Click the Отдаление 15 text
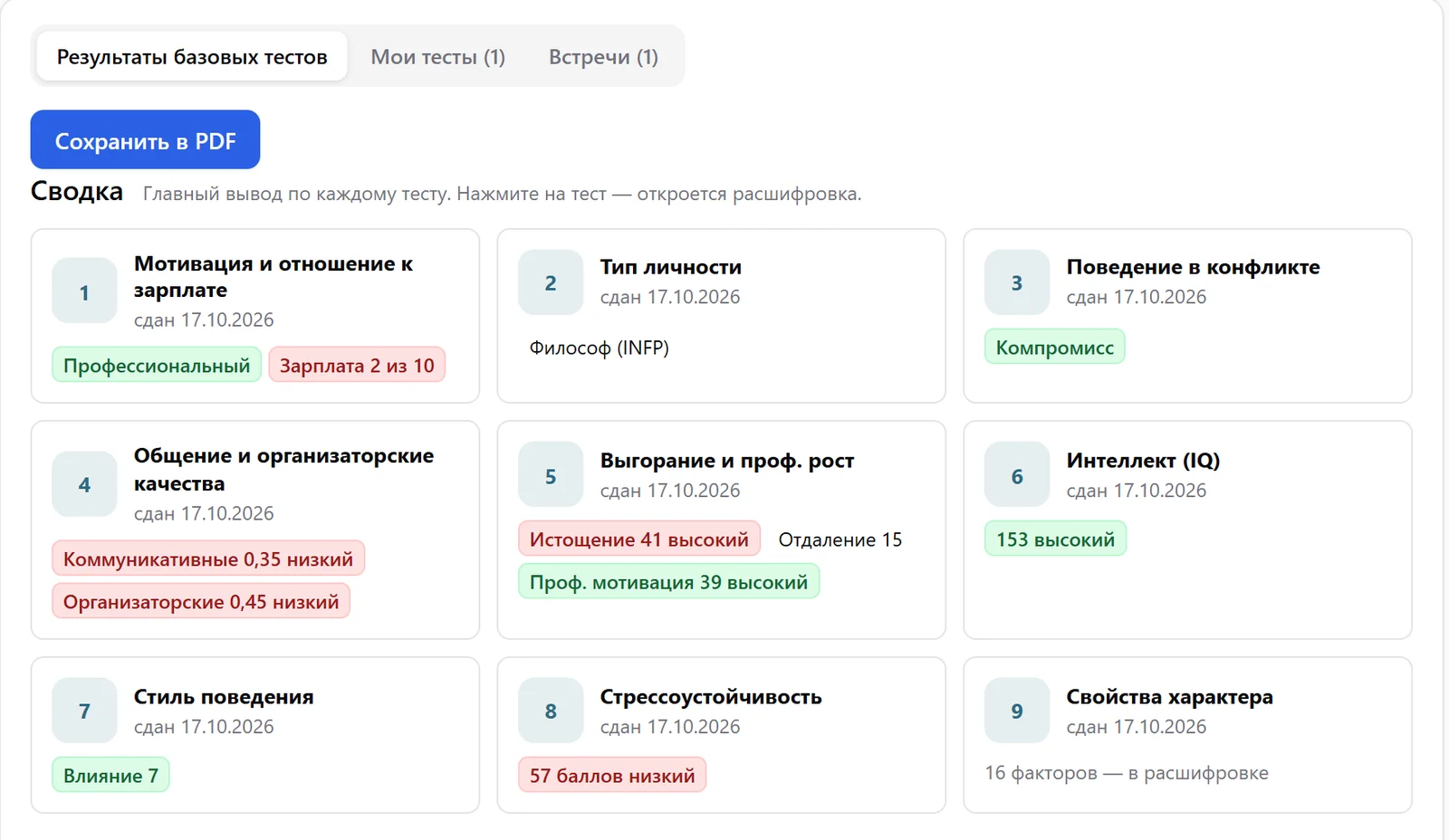Screen dimensions: 1449x840 click(x=840, y=539)
